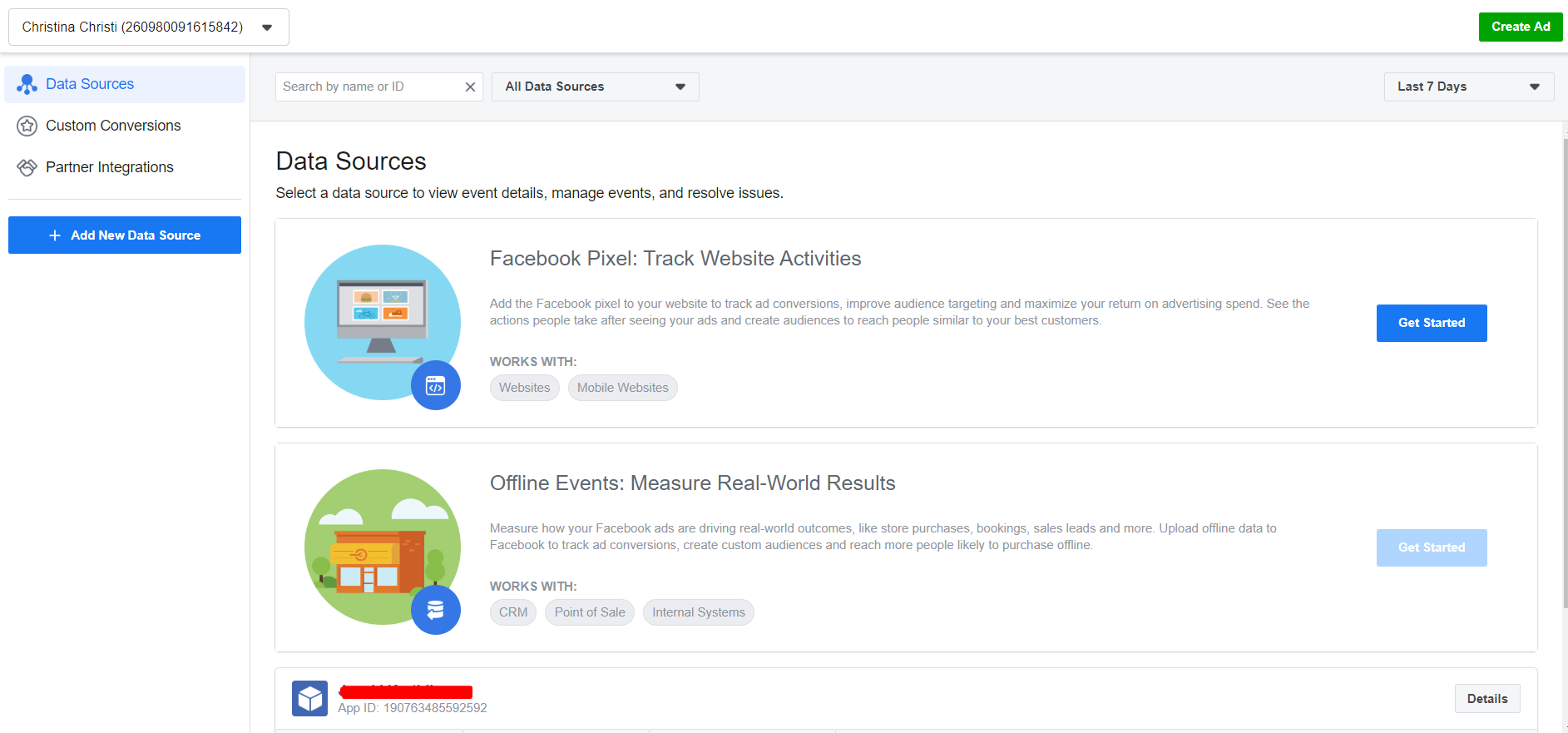Screen dimensions: 1568x733
Task: Click the Offline Events store illustration
Action: (x=382, y=547)
